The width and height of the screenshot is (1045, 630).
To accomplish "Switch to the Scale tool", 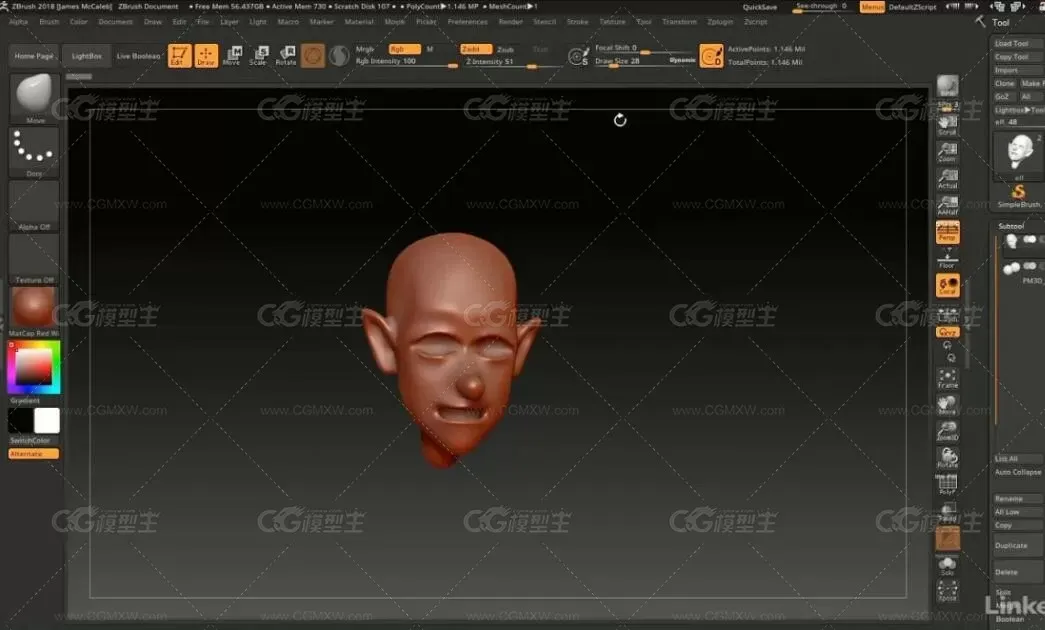I will (x=259, y=55).
